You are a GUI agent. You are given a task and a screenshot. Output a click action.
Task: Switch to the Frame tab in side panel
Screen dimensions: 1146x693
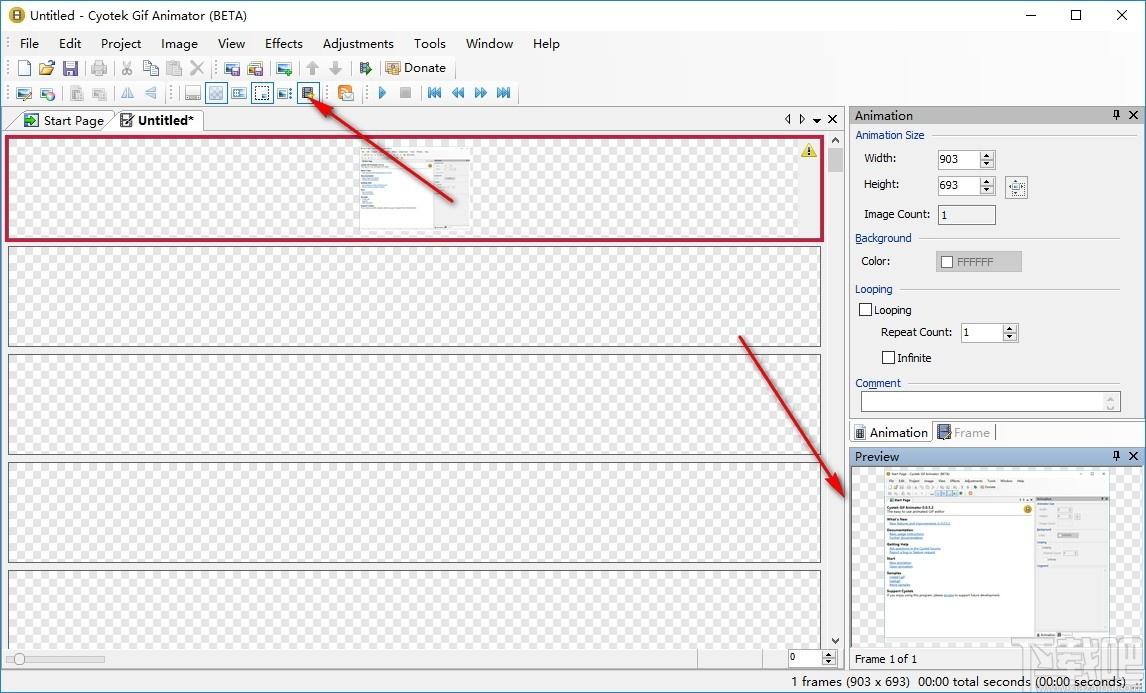(x=964, y=433)
